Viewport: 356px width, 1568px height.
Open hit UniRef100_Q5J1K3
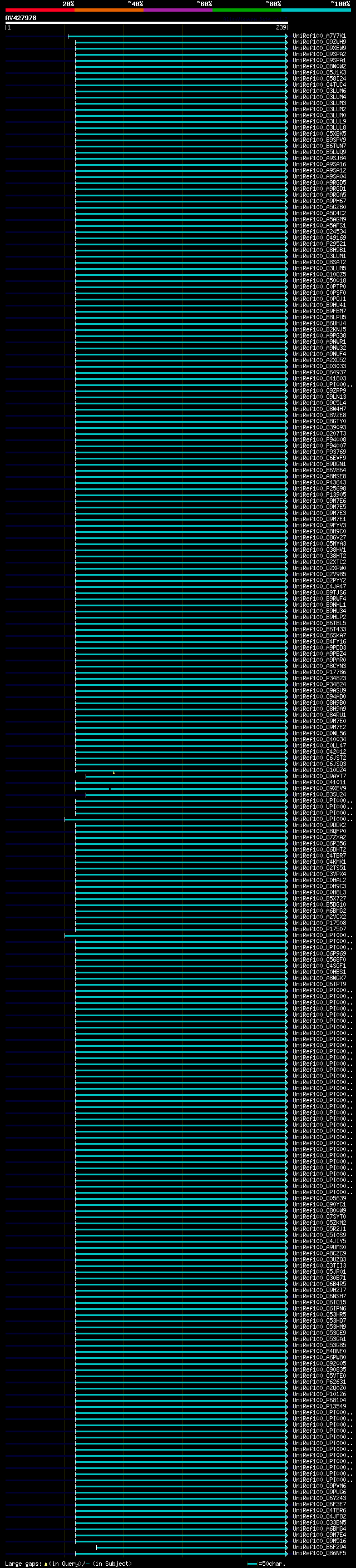pyautogui.click(x=319, y=72)
